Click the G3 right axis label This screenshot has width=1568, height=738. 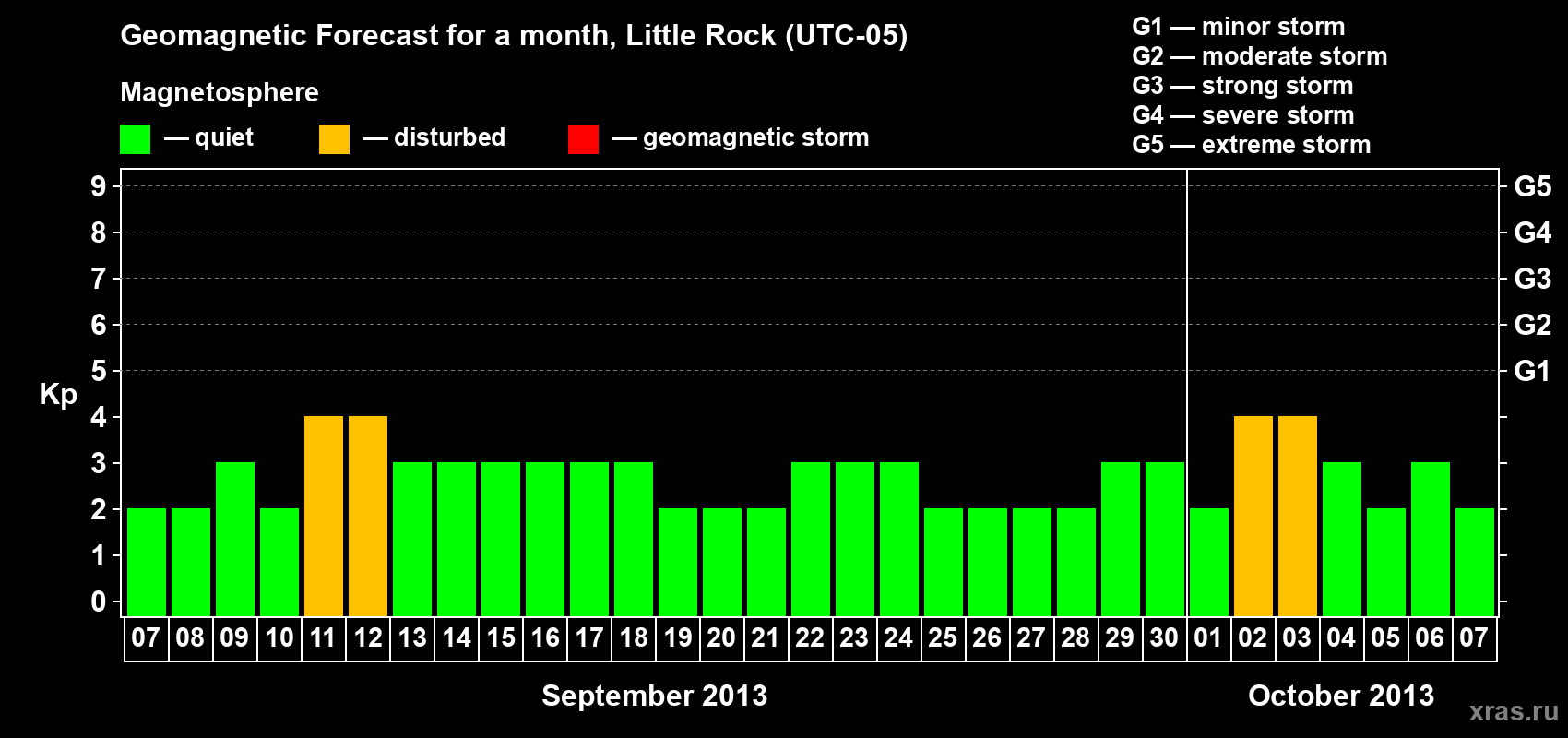(1533, 279)
